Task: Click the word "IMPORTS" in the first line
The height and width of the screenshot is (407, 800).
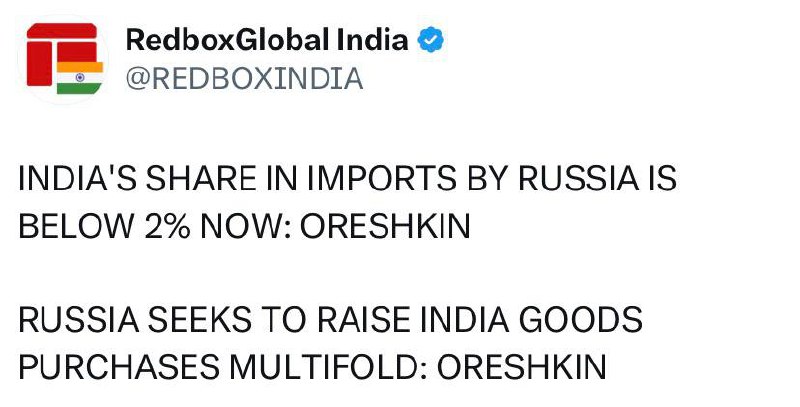Action: pos(382,181)
